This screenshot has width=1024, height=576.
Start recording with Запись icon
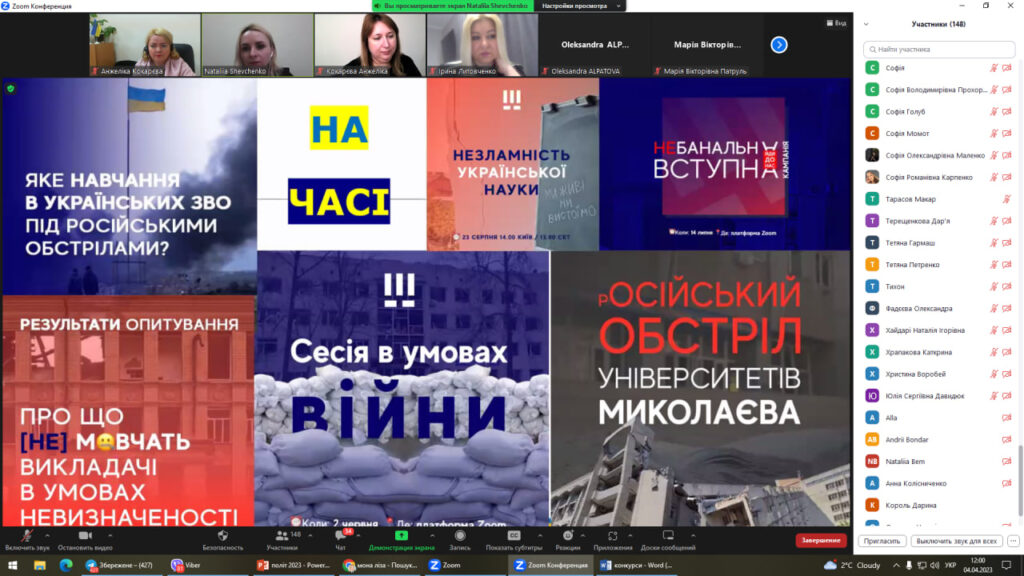click(x=460, y=537)
